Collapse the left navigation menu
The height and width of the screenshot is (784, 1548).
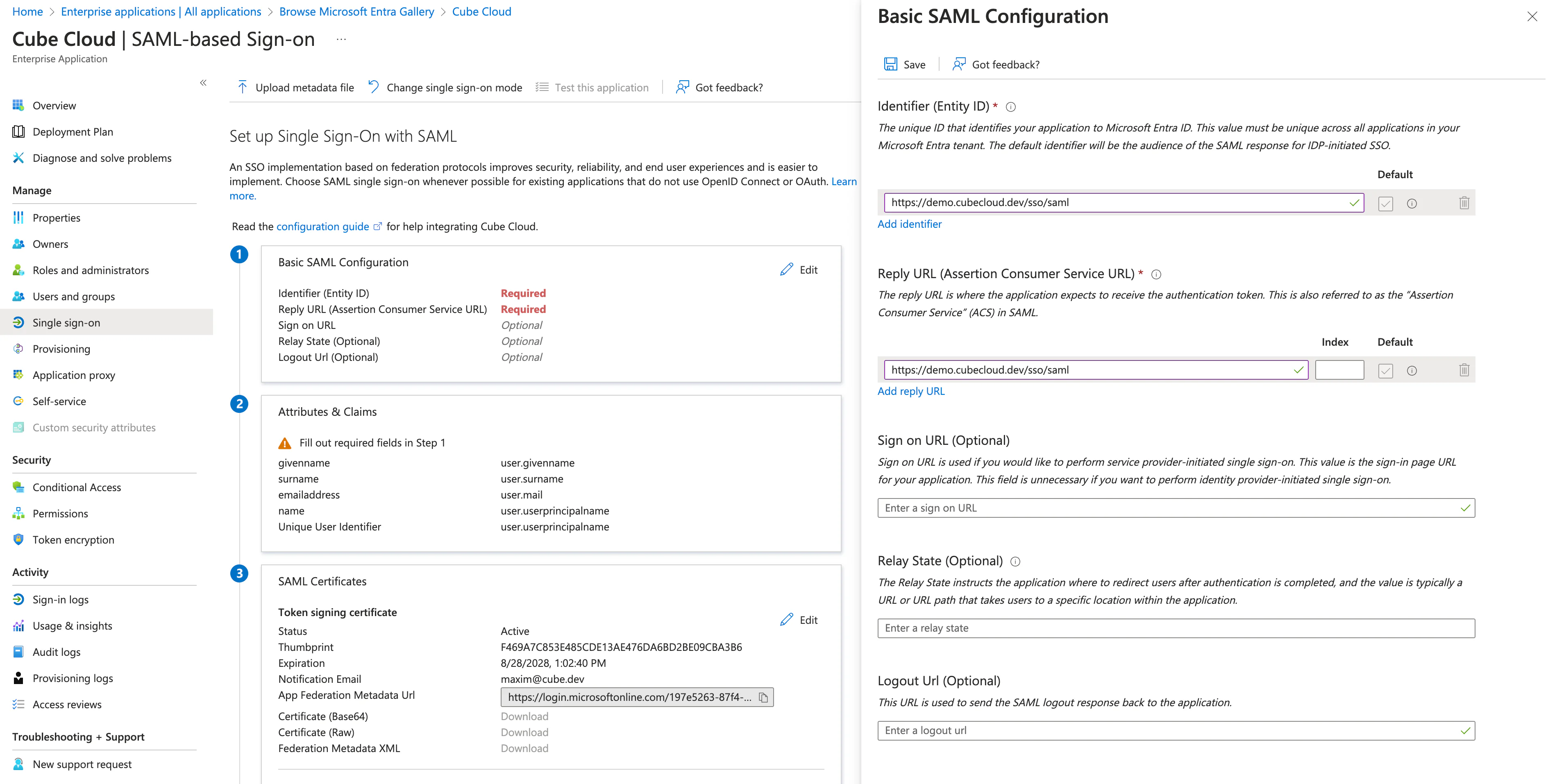(203, 82)
